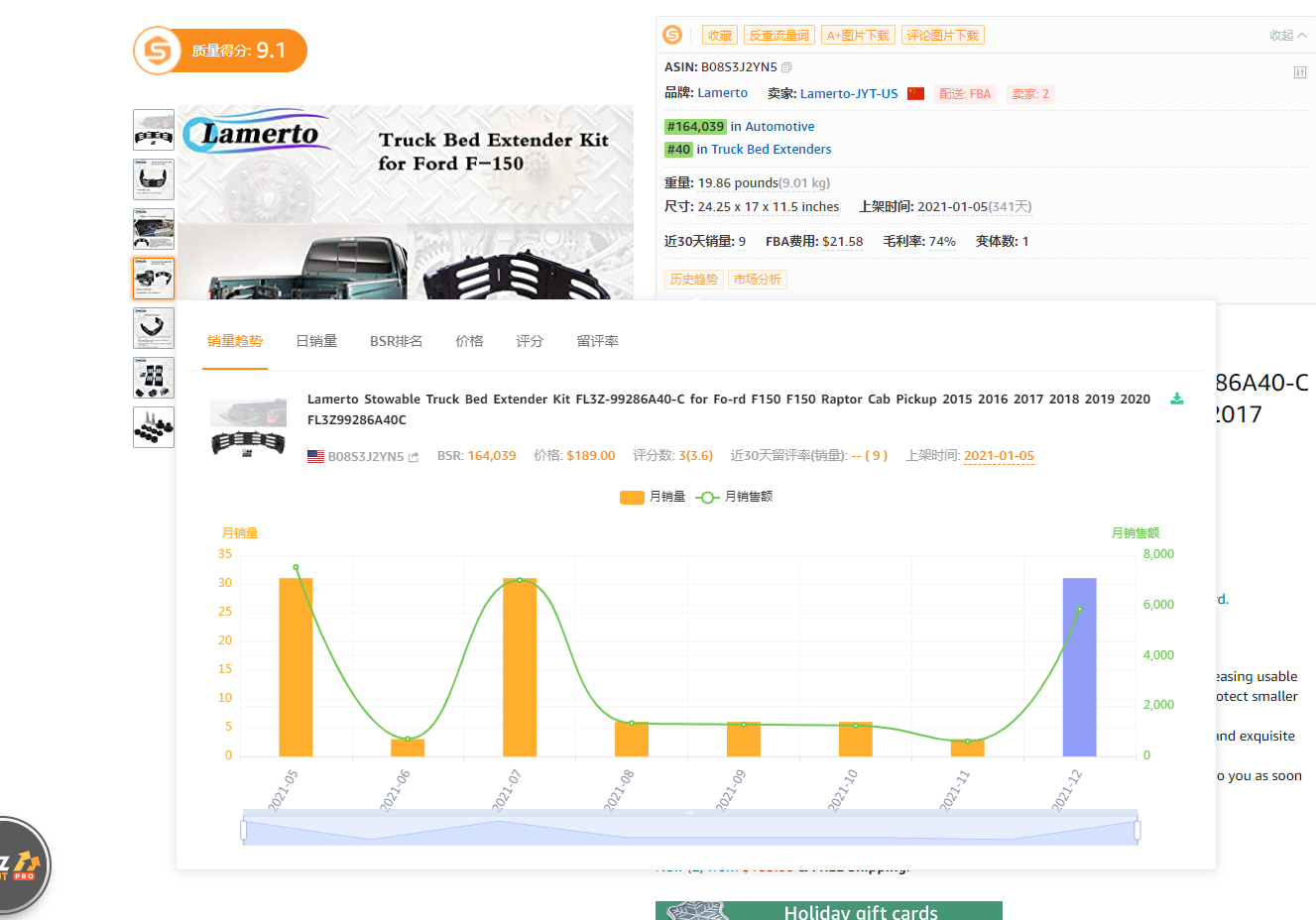
Task: Toggle the 月销售额 legend item in chart
Action: 735,497
